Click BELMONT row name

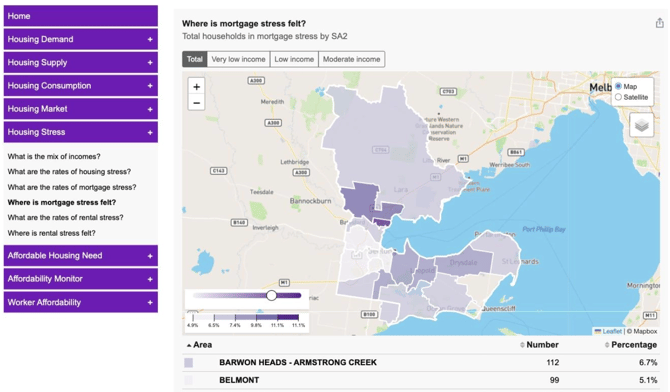tap(239, 380)
